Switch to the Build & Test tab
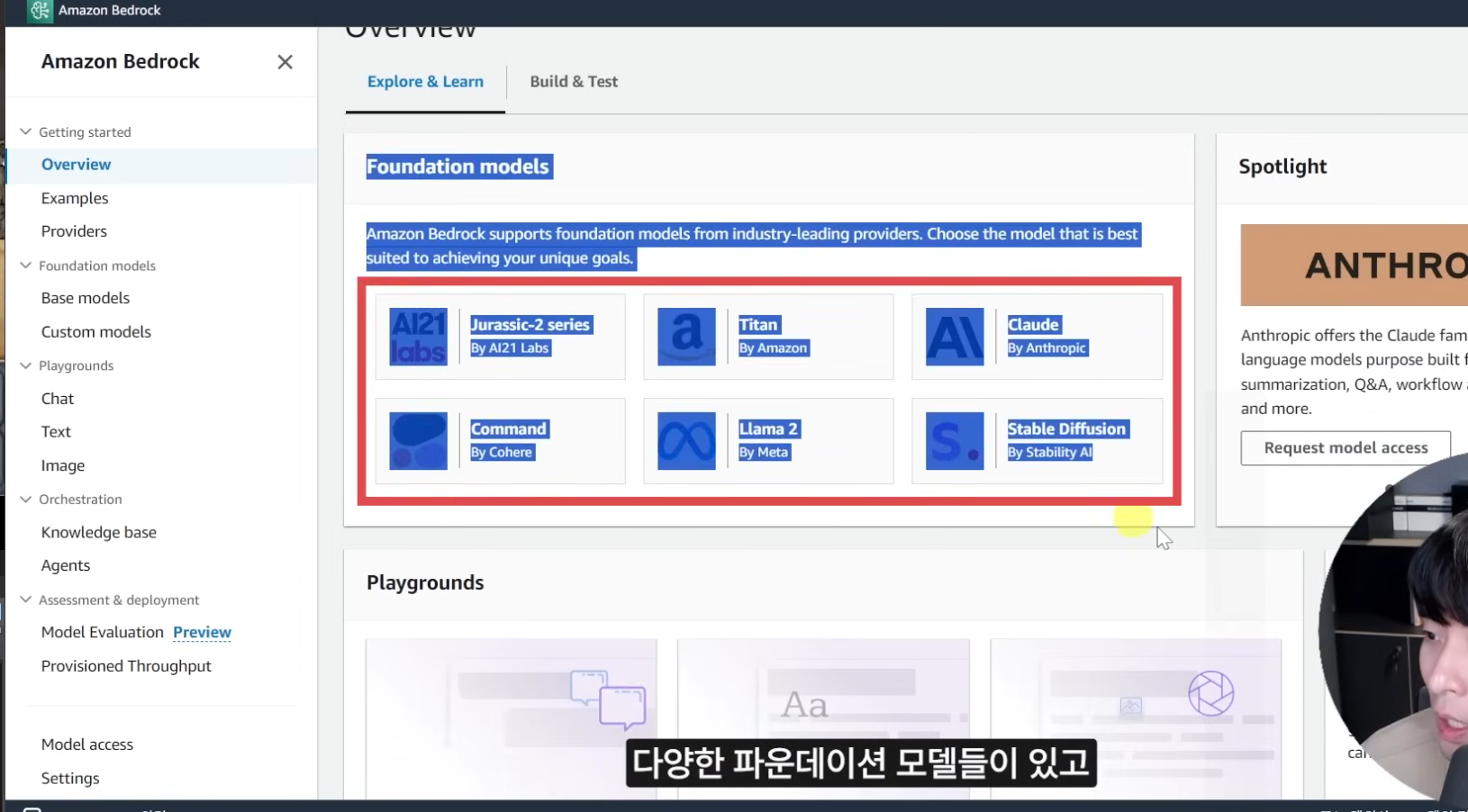1468x812 pixels. (x=574, y=82)
